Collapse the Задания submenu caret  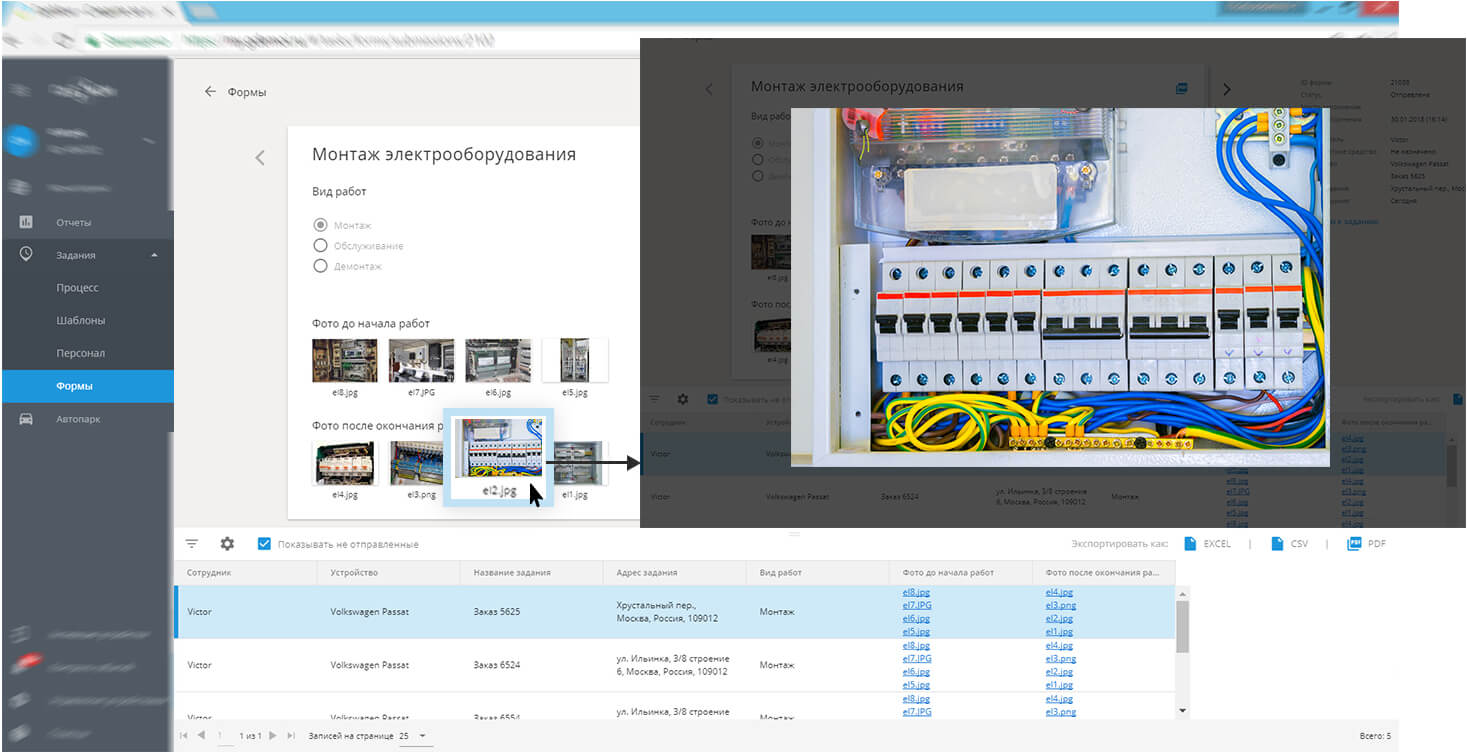(154, 255)
